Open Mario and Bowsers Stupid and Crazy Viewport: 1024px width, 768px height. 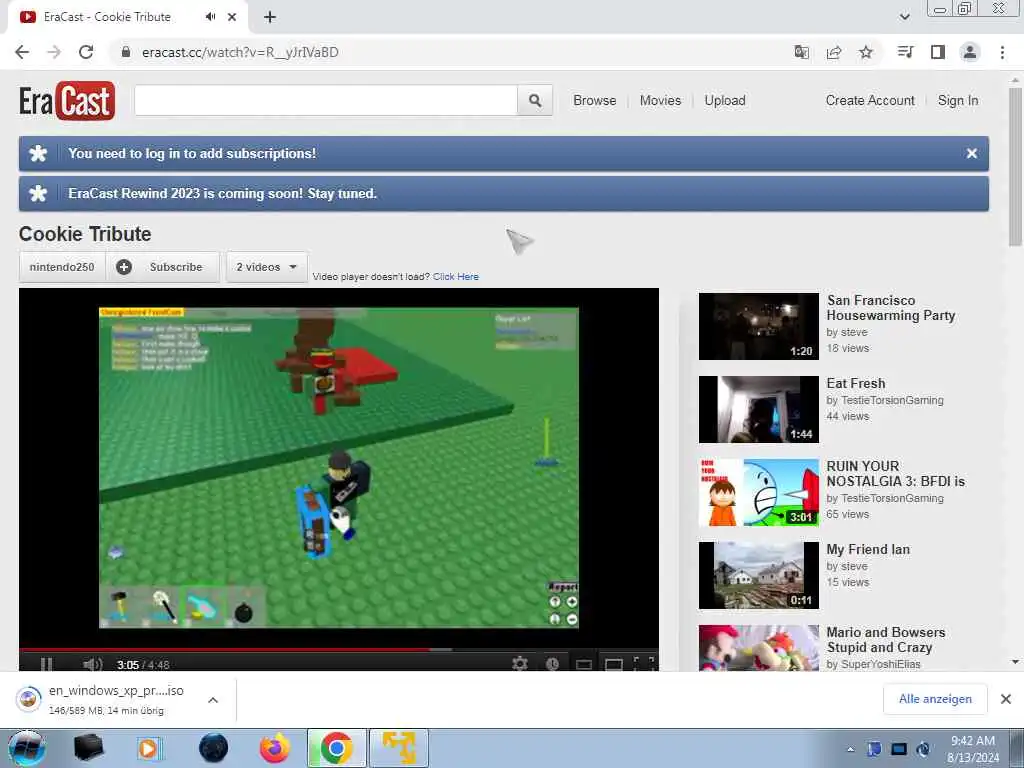click(x=886, y=639)
